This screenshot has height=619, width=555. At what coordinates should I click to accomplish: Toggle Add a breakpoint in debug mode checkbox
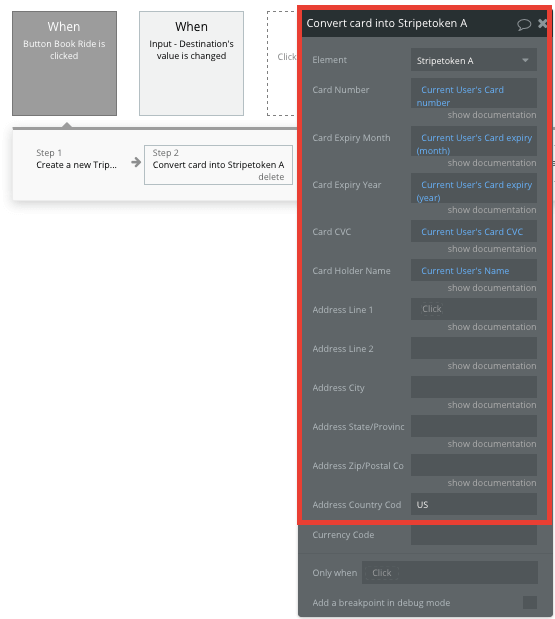pyautogui.click(x=530, y=602)
